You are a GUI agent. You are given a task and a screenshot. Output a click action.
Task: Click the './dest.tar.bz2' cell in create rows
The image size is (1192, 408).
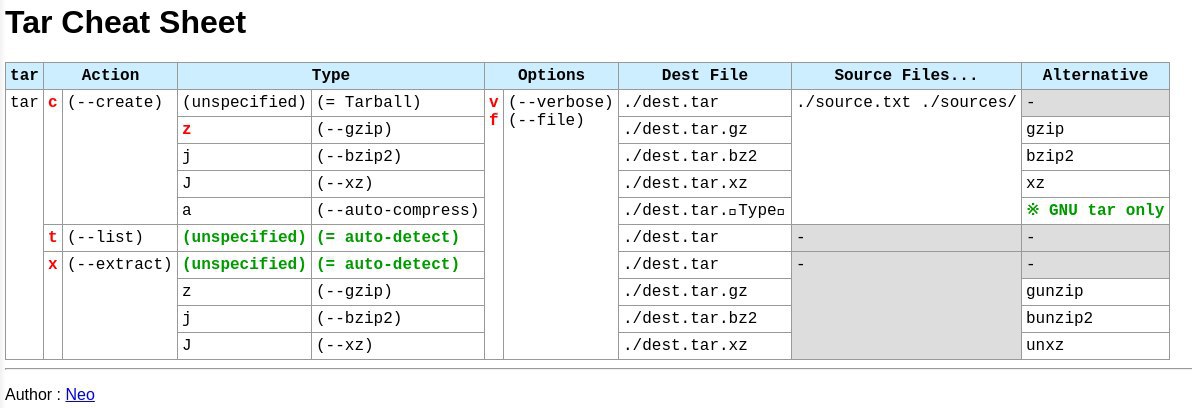[x=705, y=157]
